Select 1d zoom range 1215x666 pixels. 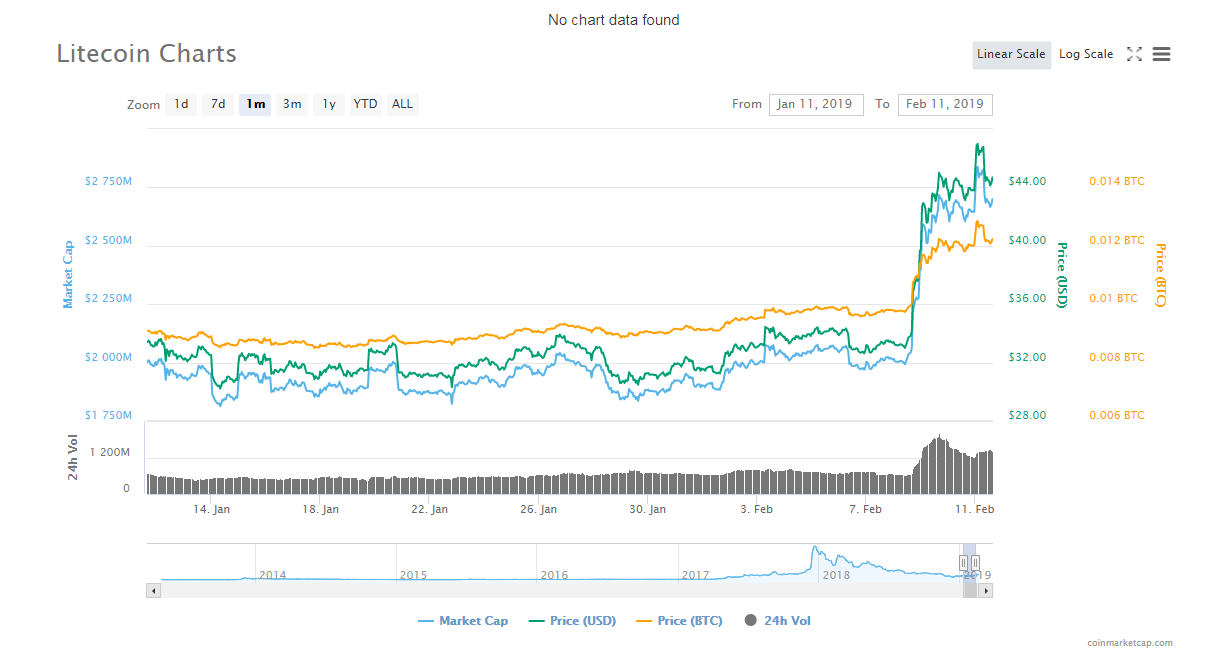point(181,104)
